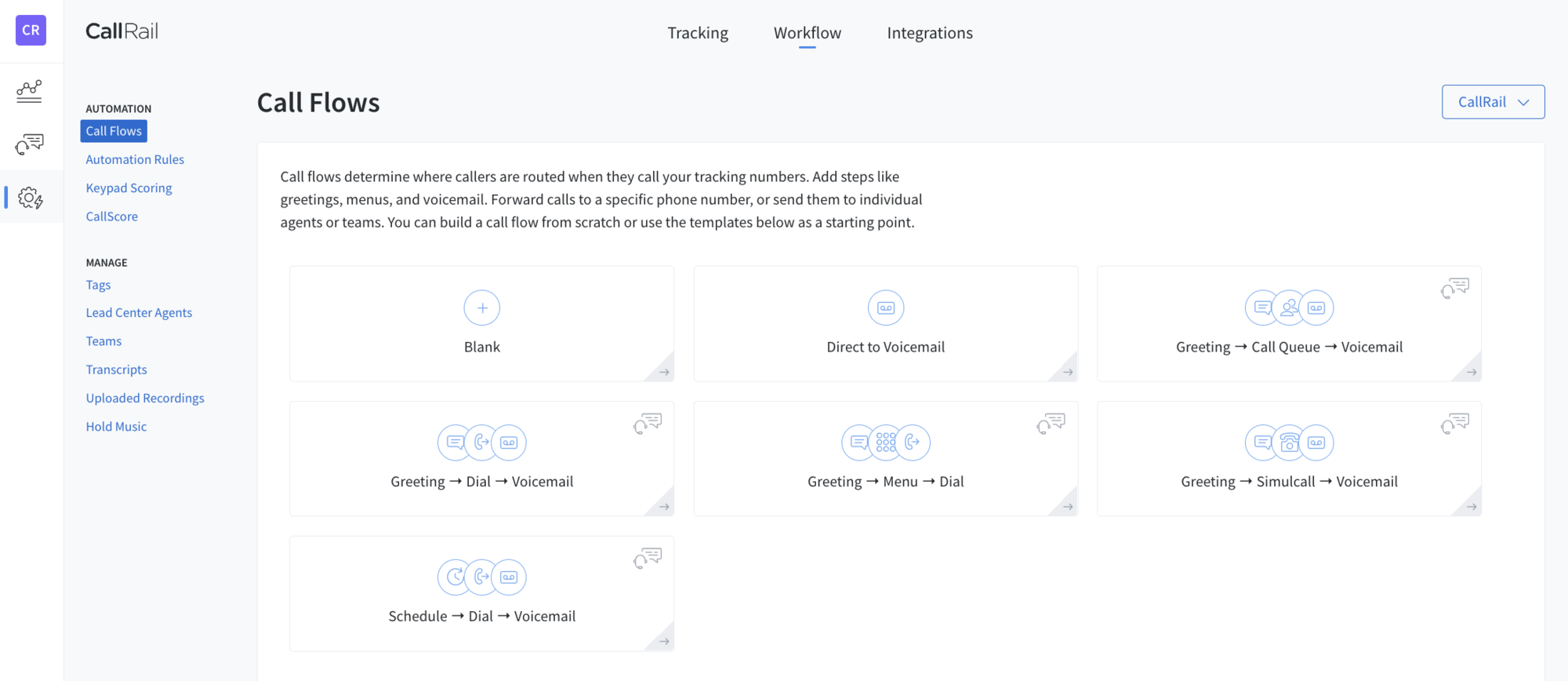Click the arrow on Greeting Menu Dial card
Image resolution: width=1568 pixels, height=681 pixels.
(1067, 507)
